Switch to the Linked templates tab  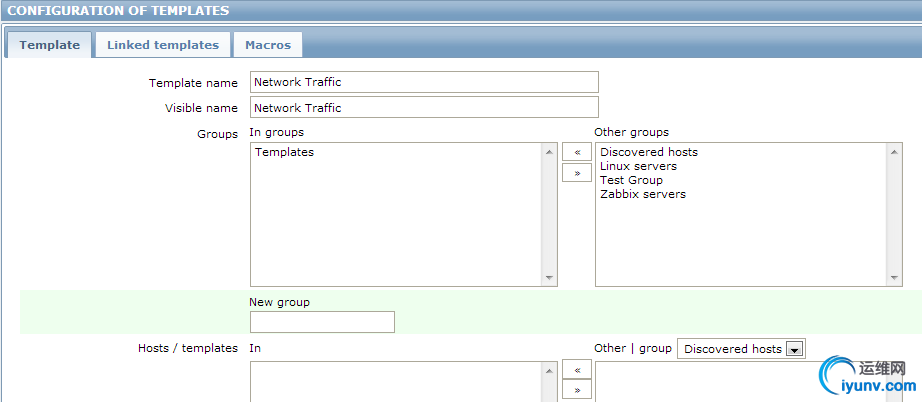[x=163, y=45]
